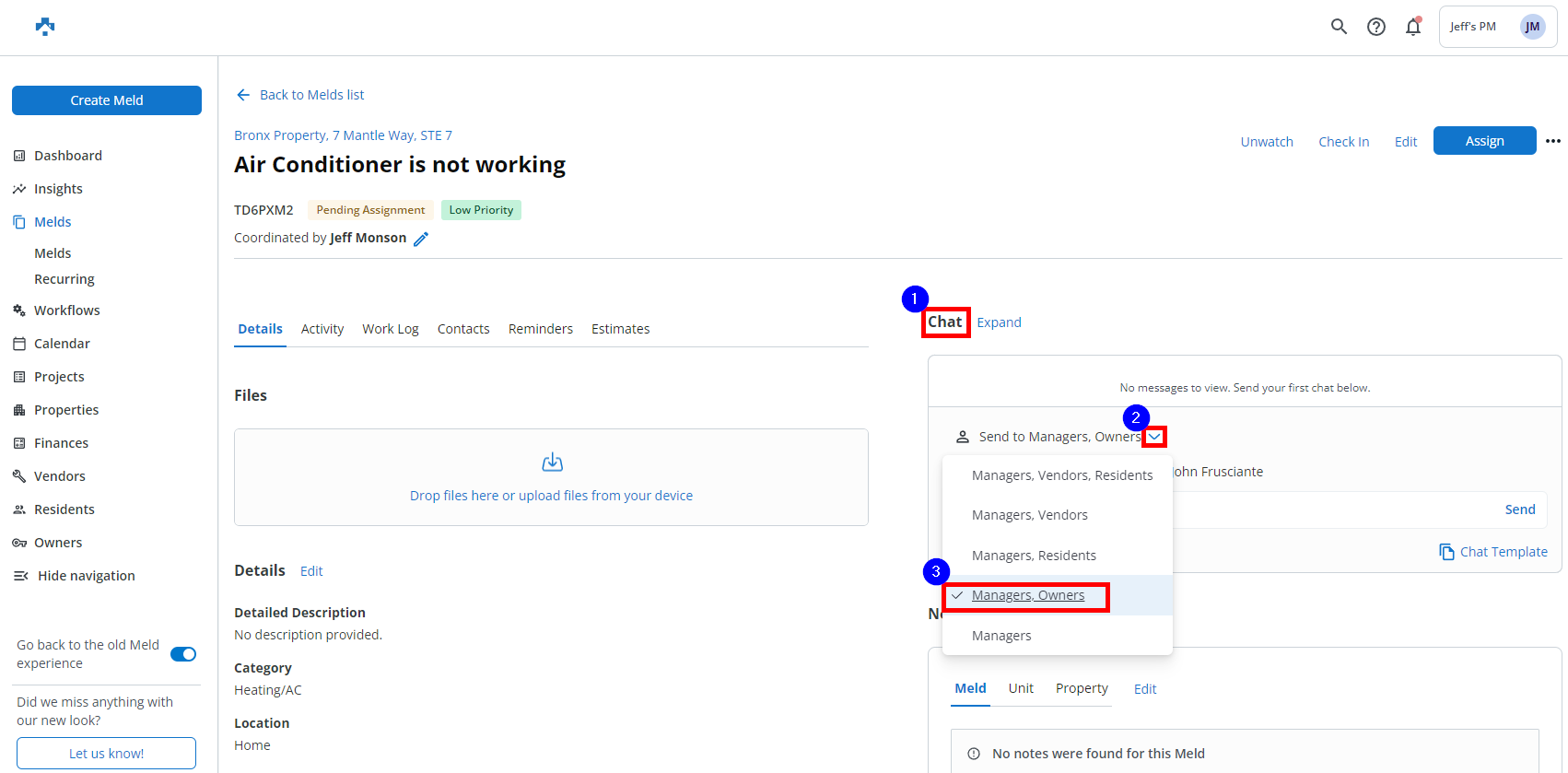The height and width of the screenshot is (773, 1568).
Task: Click the back arrow to Melds list
Action: (243, 95)
